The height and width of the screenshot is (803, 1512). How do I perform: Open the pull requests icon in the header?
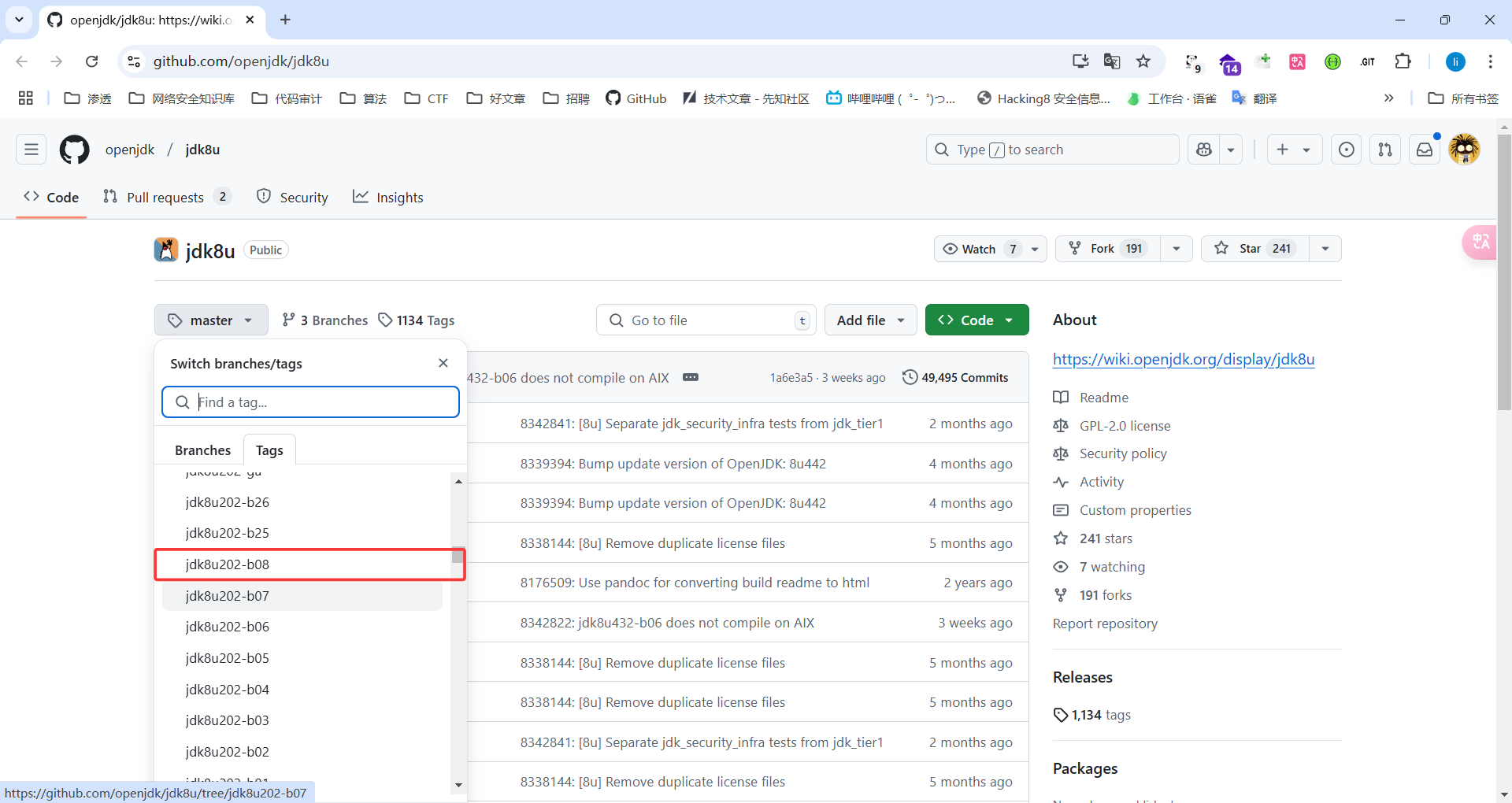[x=1385, y=150]
